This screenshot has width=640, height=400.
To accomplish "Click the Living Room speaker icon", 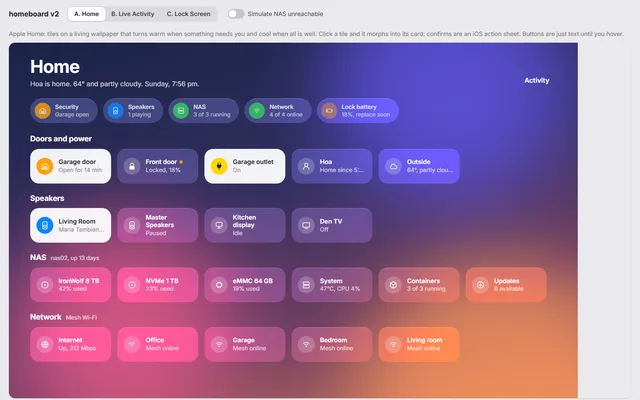I will click(x=45, y=225).
